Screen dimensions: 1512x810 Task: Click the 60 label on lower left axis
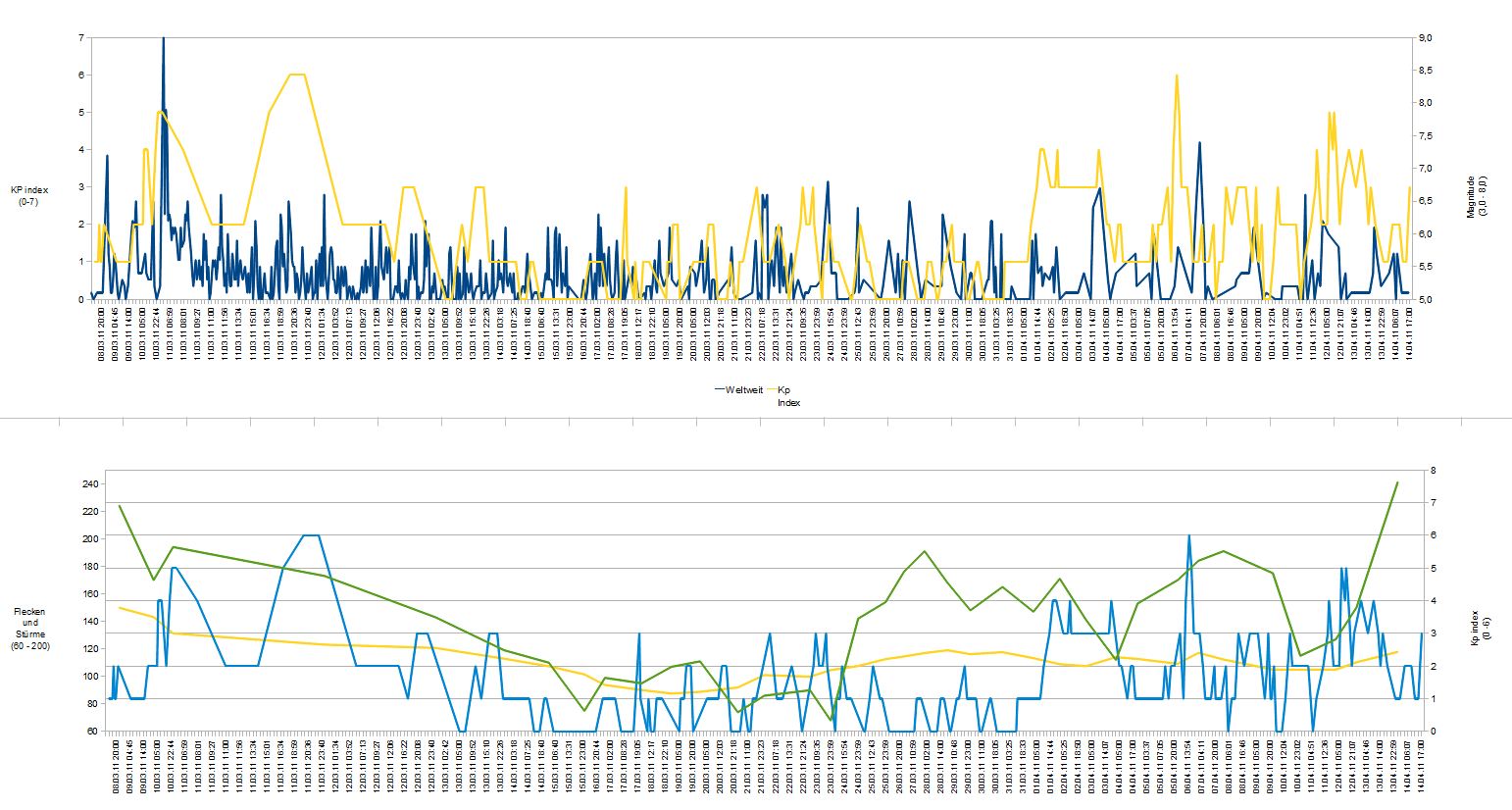93,732
